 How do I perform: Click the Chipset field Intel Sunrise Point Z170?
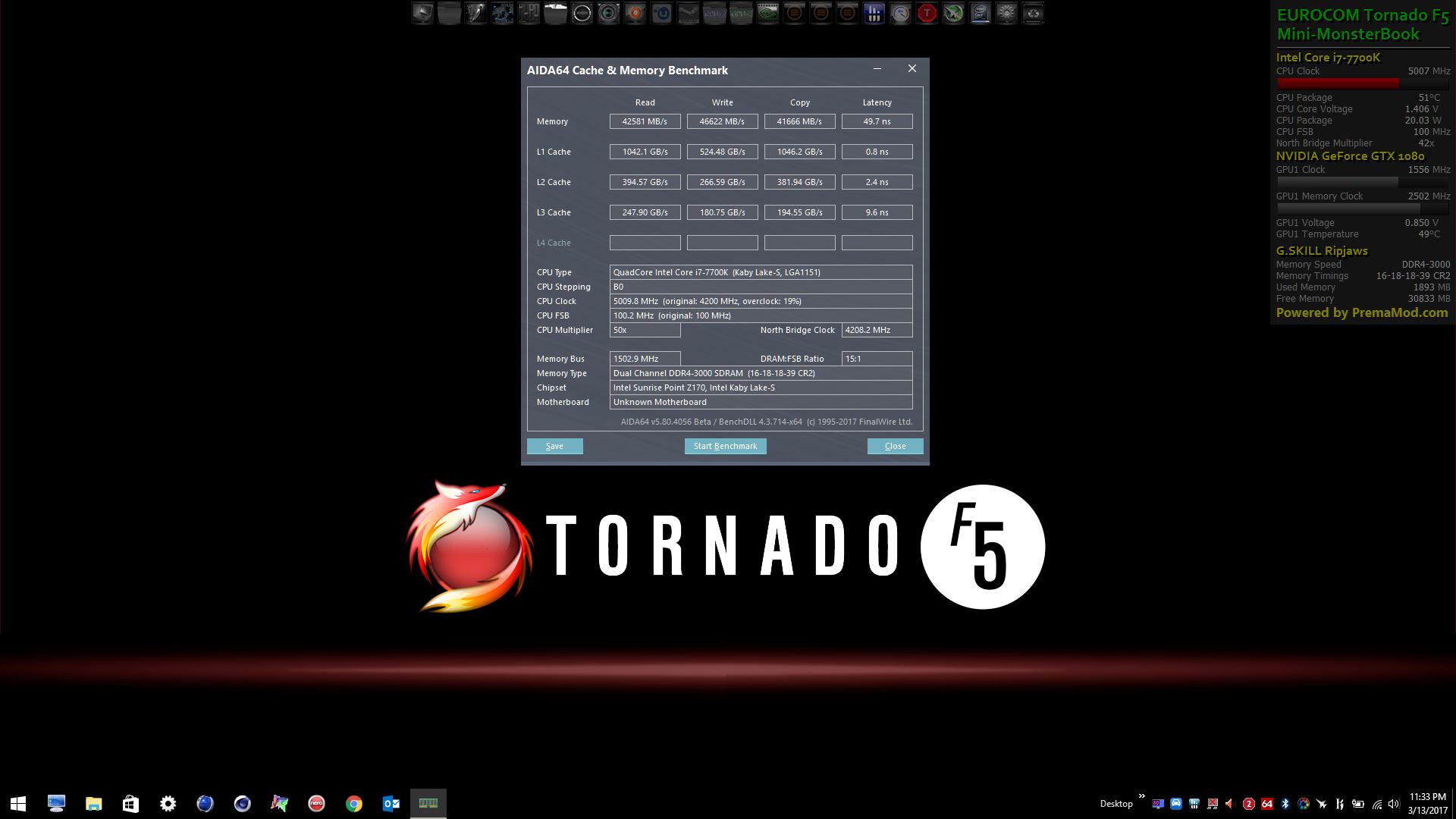pos(761,388)
